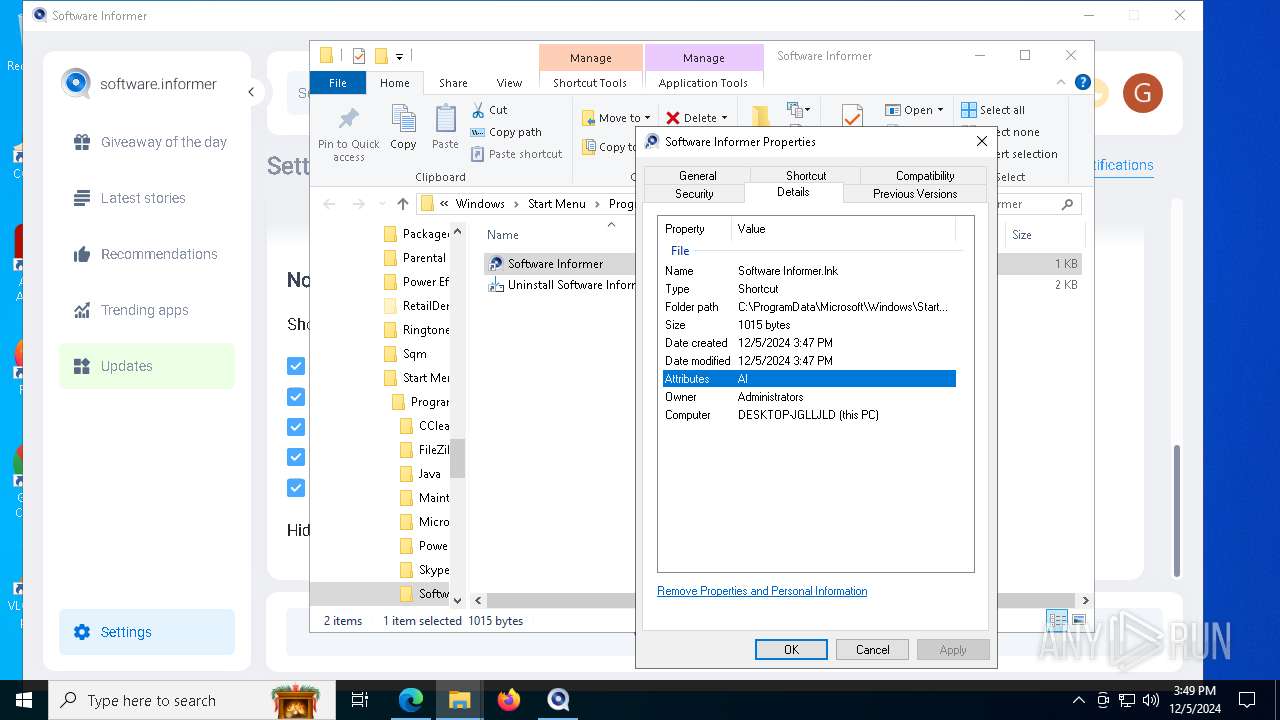The width and height of the screenshot is (1280, 720).
Task: Click the Uninstall Software Informer file
Action: (562, 285)
